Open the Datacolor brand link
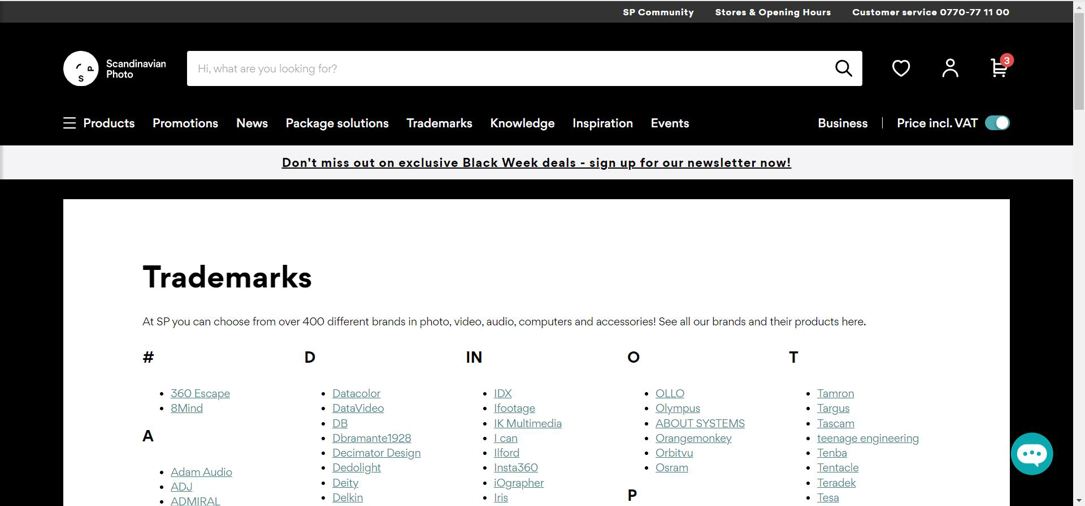 click(x=356, y=393)
